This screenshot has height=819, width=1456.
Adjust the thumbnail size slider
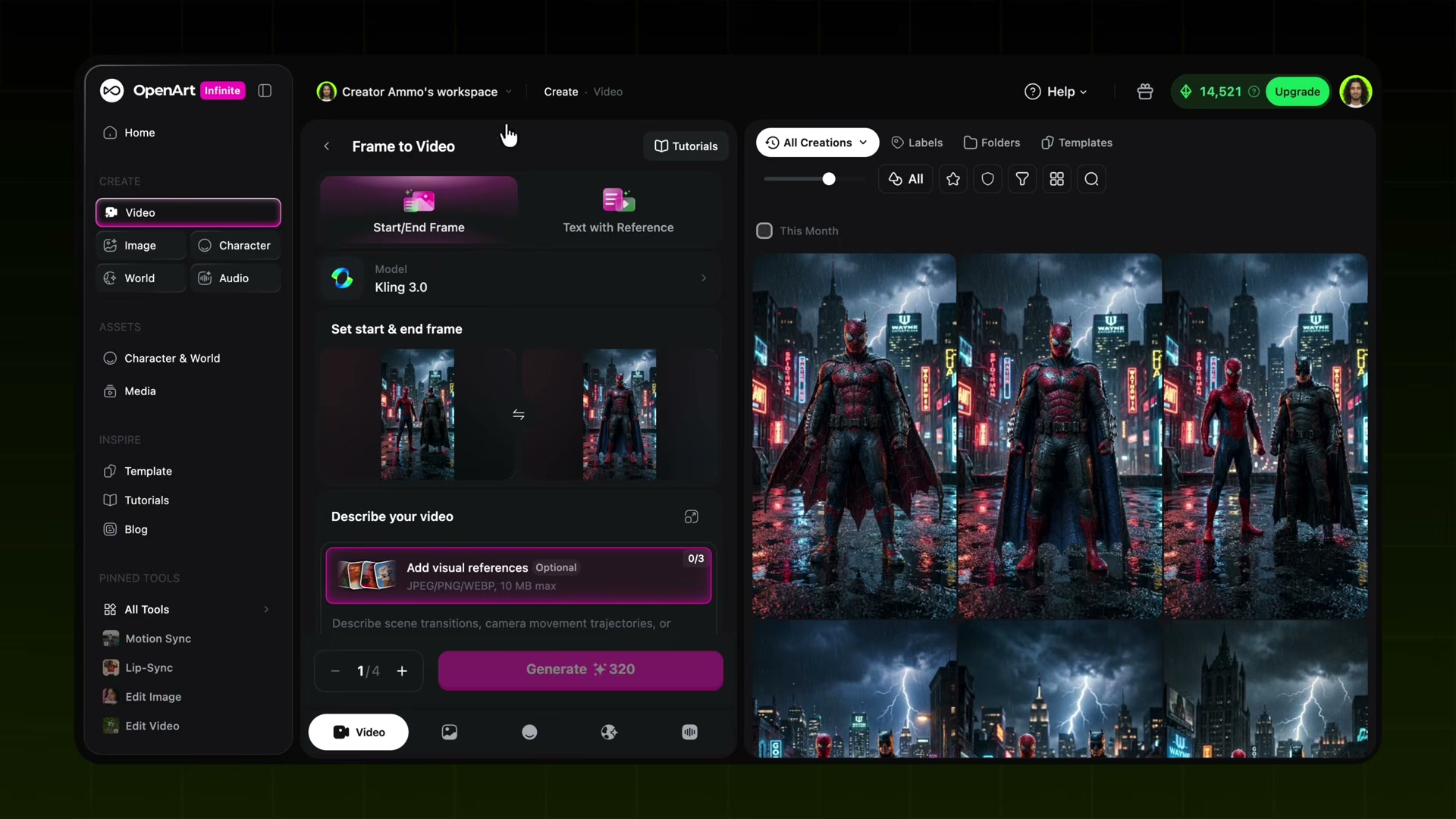(x=829, y=179)
